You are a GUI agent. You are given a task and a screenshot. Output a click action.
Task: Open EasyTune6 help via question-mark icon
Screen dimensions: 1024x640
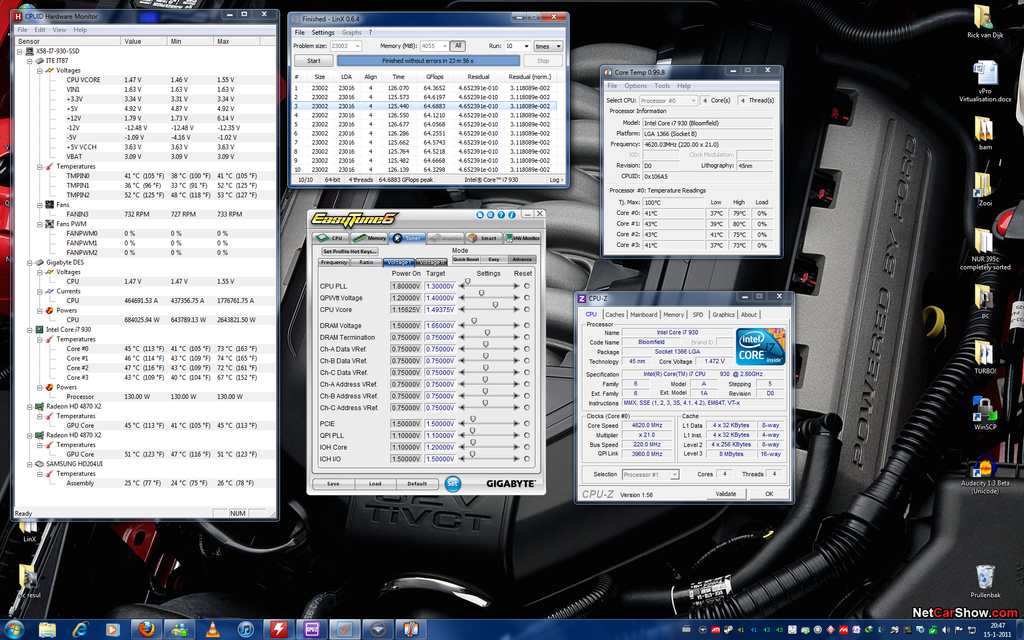pos(501,215)
